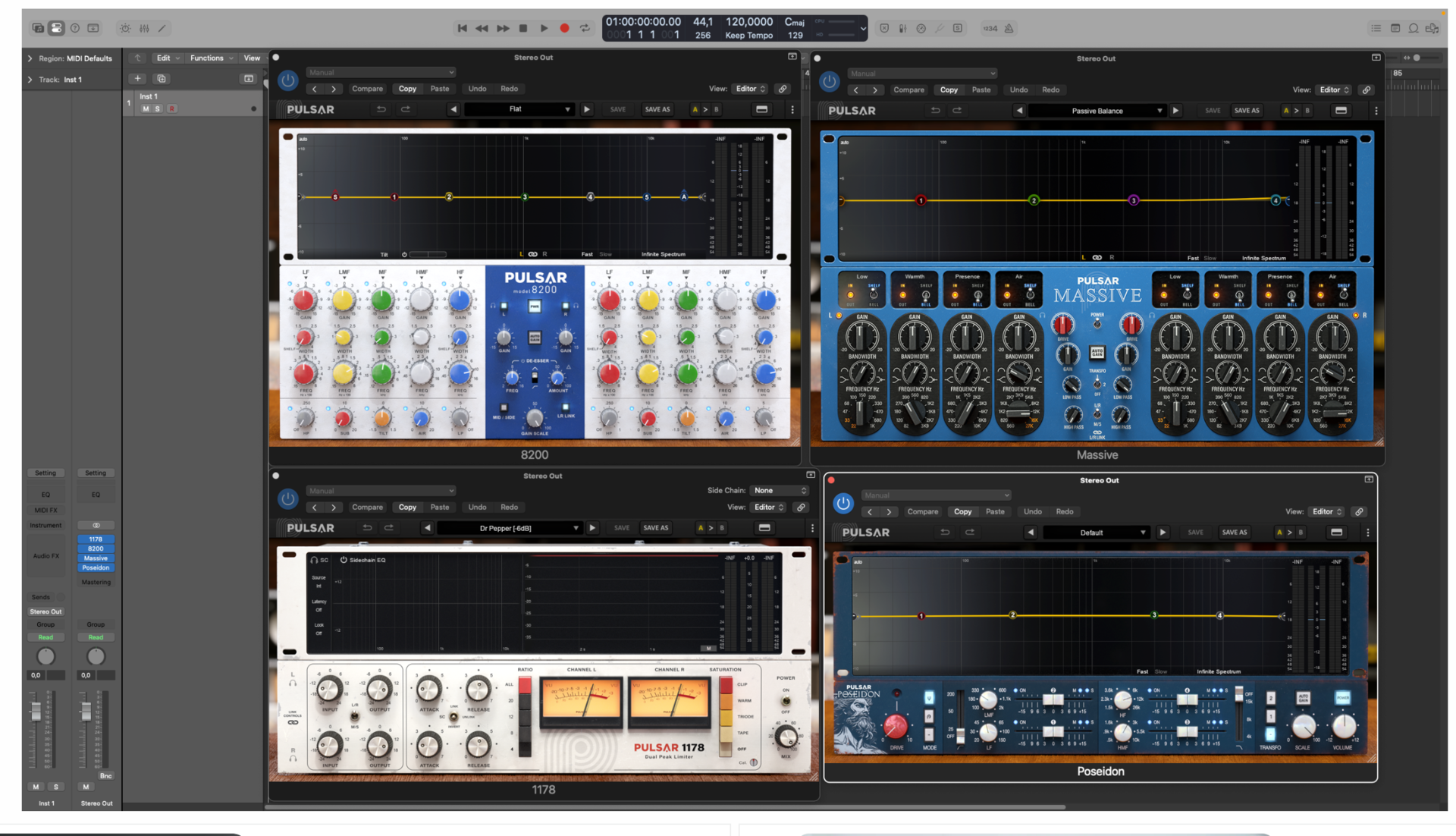Open the Library panel icon
This screenshot has width=1456, height=836.
point(38,28)
